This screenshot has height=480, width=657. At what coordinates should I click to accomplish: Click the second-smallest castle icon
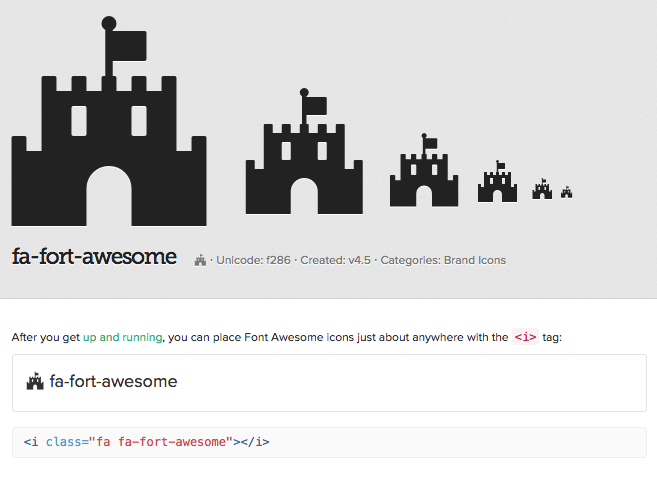[x=542, y=188]
